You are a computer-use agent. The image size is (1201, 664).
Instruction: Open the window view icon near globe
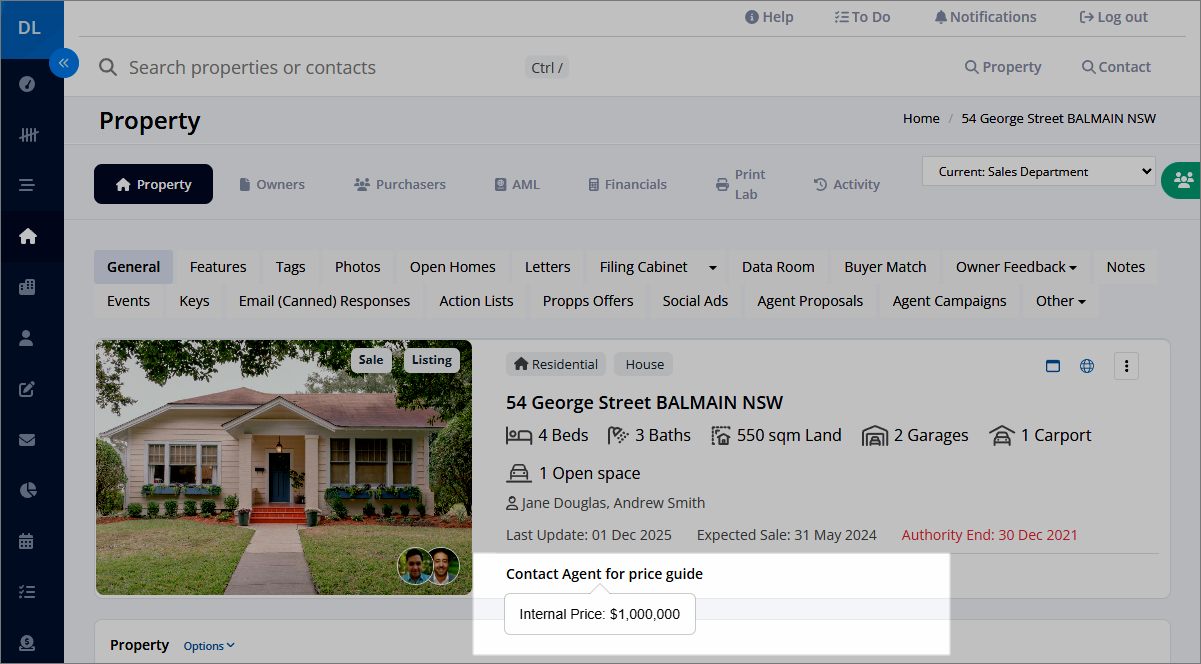tap(1052, 366)
